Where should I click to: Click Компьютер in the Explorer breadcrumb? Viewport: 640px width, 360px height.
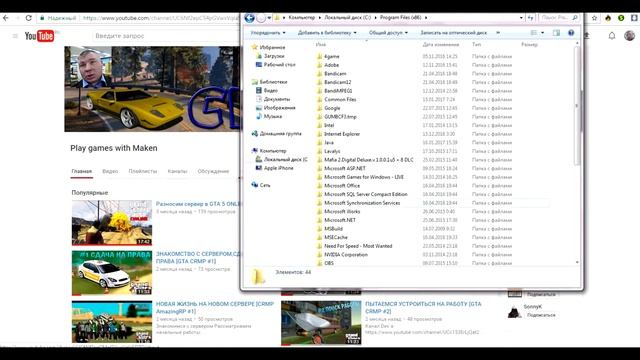(x=302, y=18)
